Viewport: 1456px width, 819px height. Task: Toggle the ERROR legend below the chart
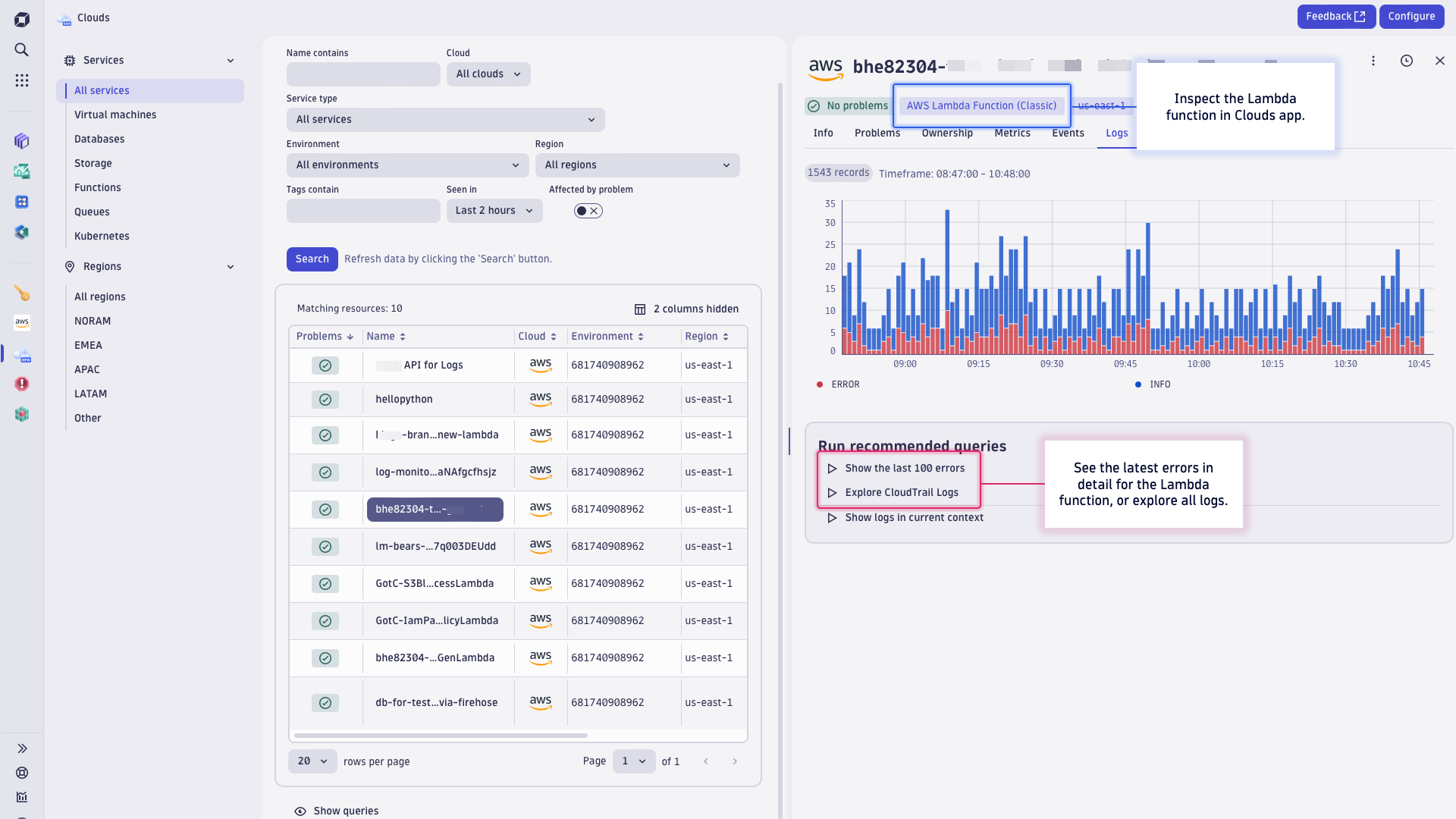pos(838,384)
